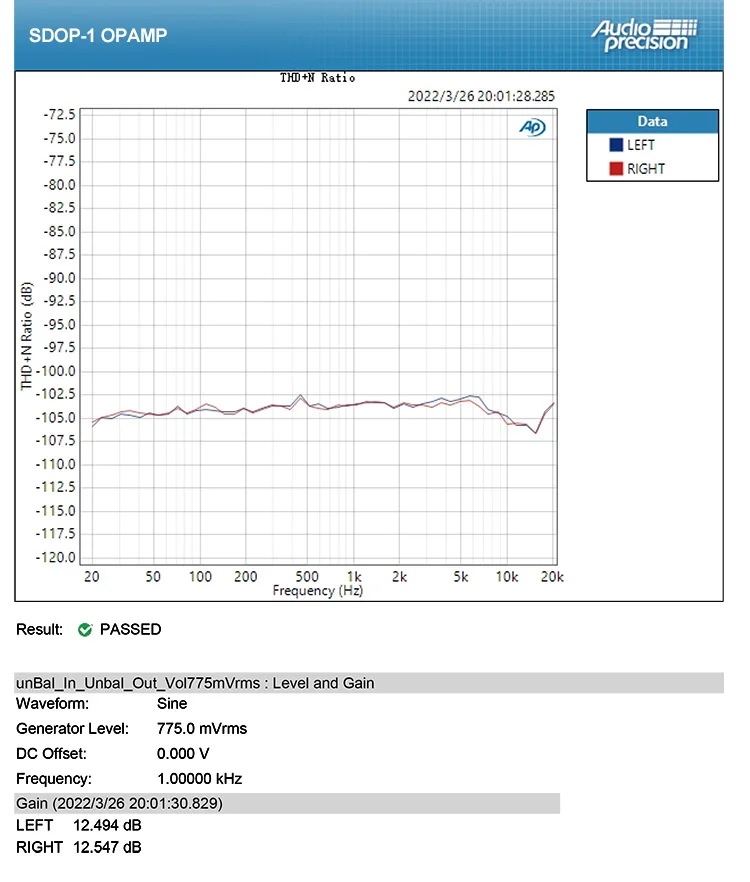The width and height of the screenshot is (750, 882).
Task: Select the LEFT legend label
Action: point(641,145)
